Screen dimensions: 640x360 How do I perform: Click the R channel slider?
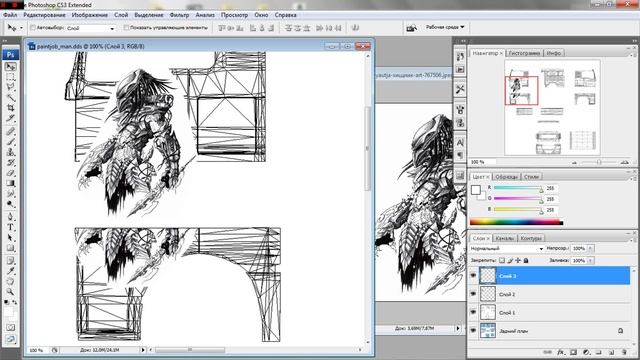518,188
